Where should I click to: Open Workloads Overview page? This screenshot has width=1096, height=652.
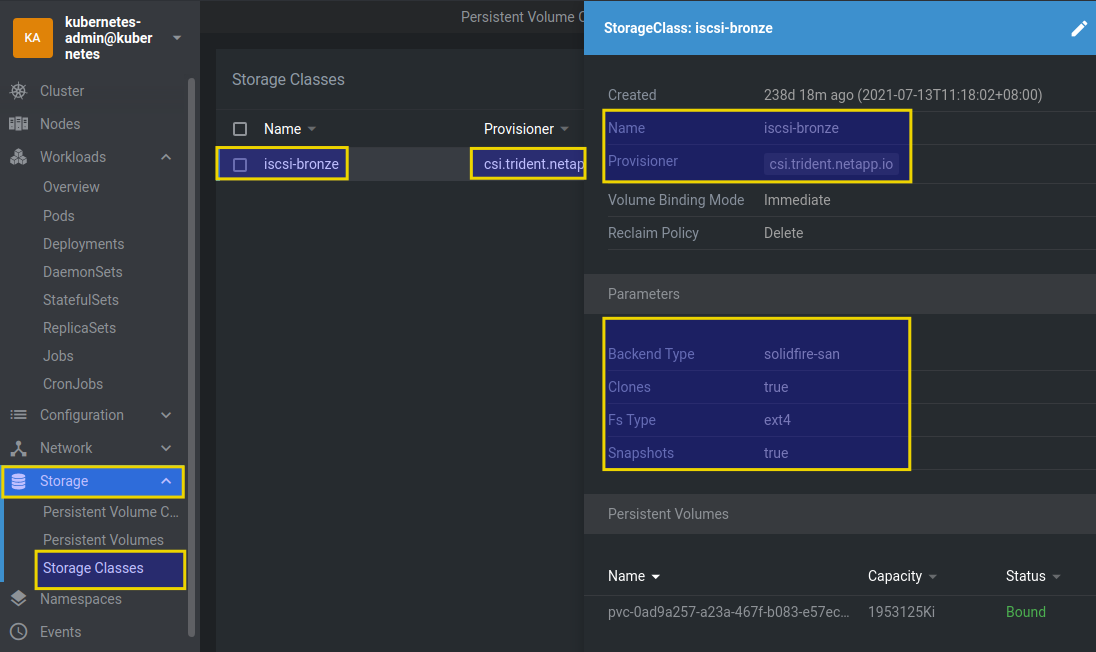coord(71,187)
